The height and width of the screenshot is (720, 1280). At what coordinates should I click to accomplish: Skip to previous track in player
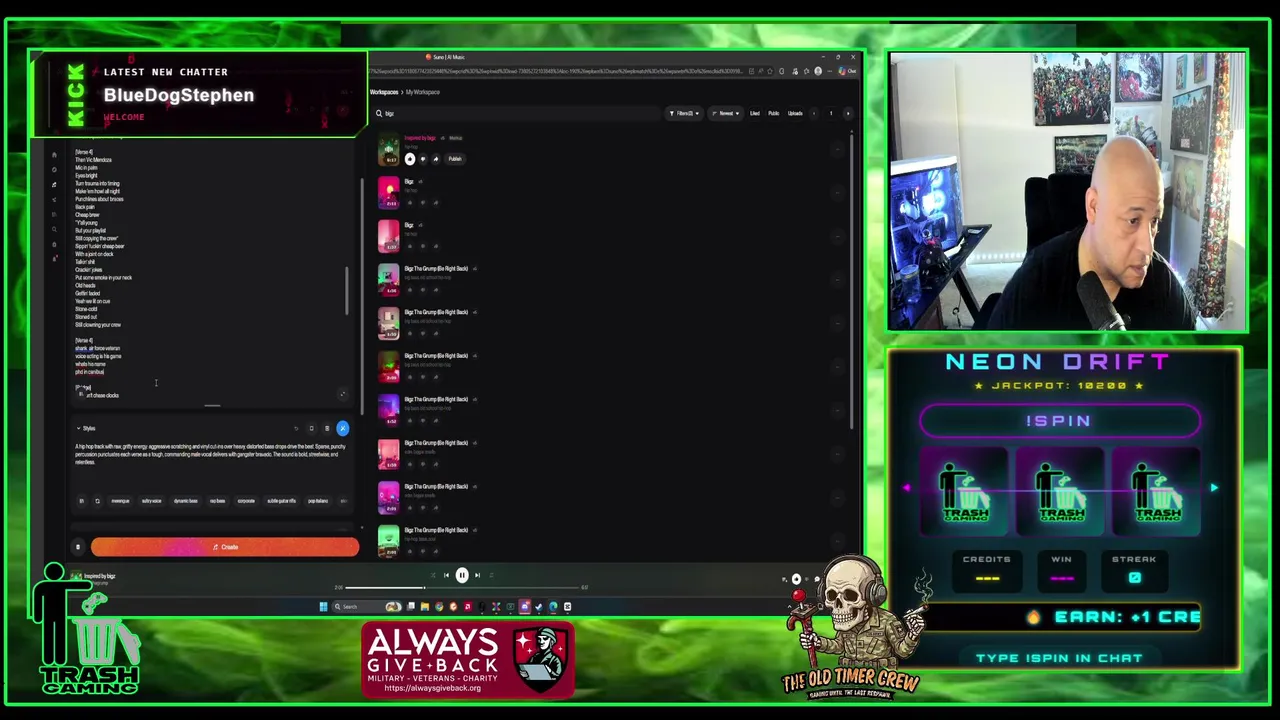446,575
